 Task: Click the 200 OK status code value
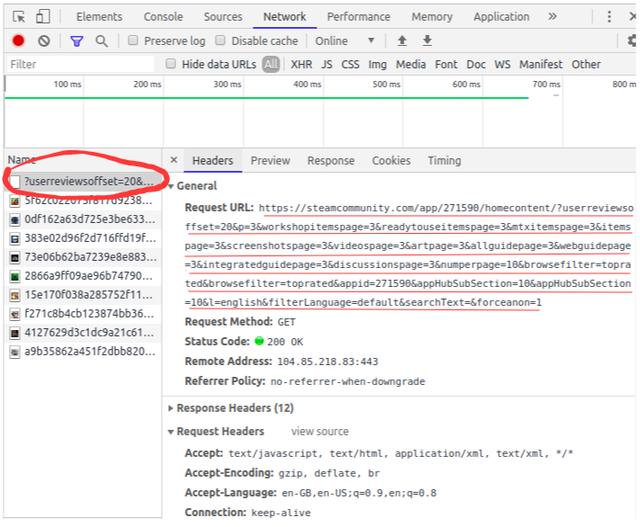(x=284, y=342)
